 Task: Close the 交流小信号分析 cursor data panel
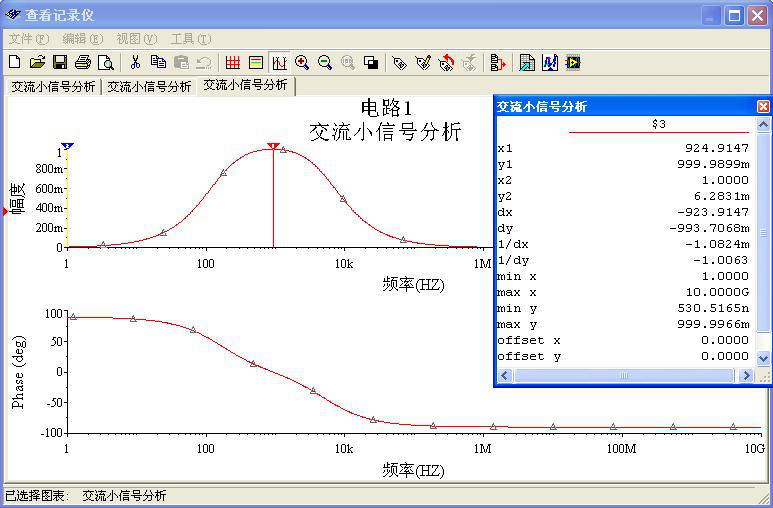pyautogui.click(x=763, y=107)
